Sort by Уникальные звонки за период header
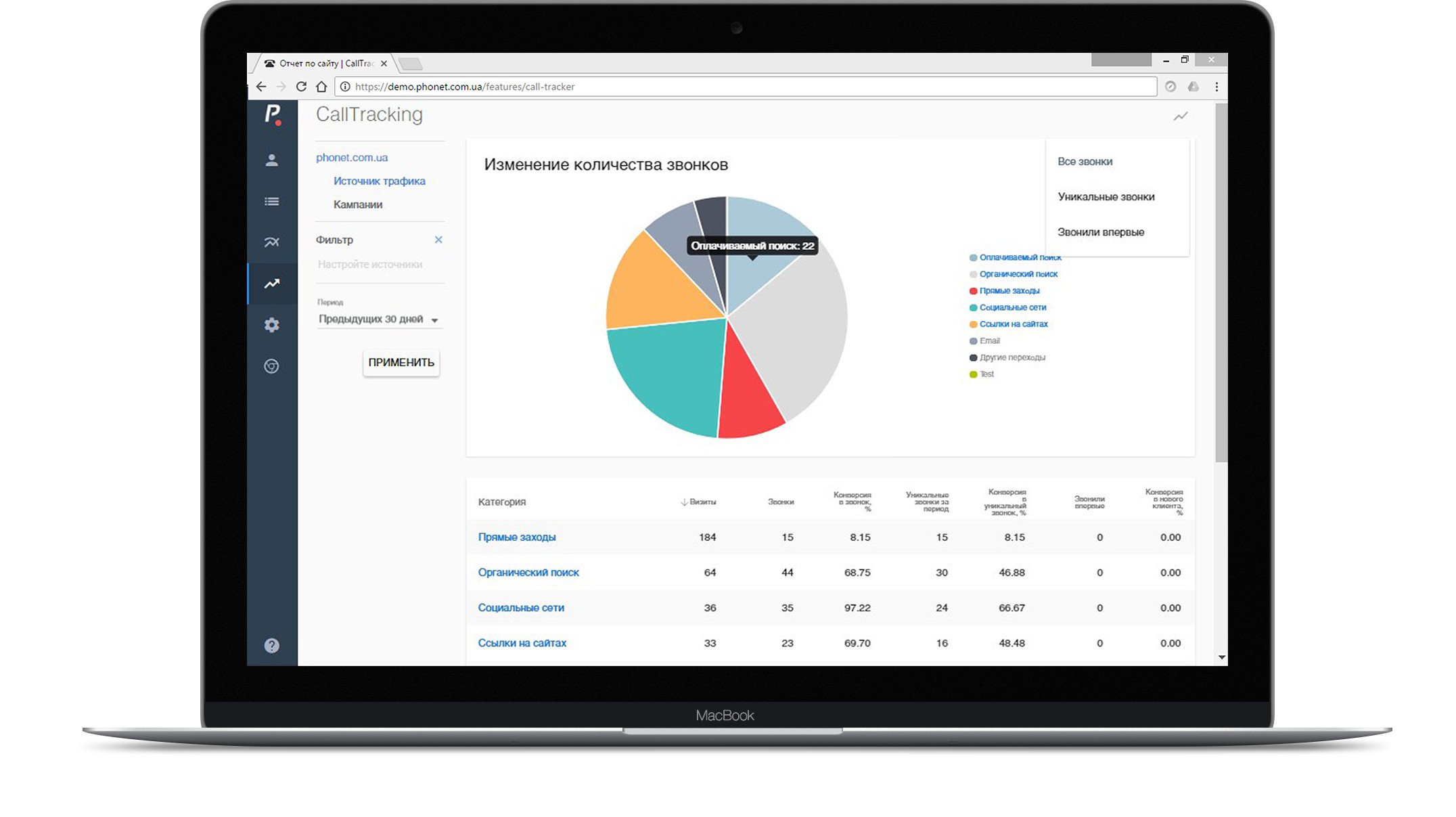 click(927, 502)
